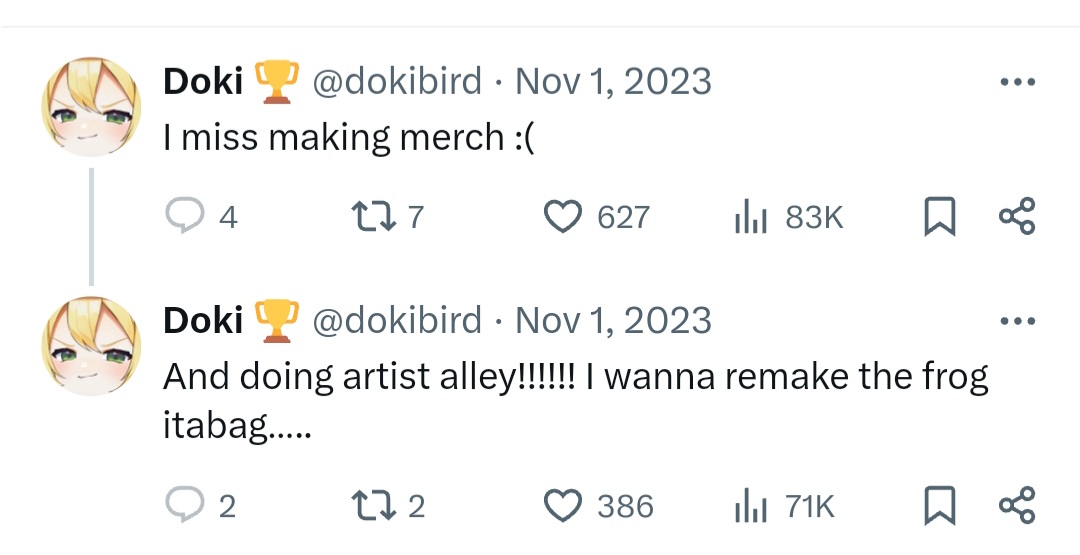Bookmark the frog itabag tweet
The width and height of the screenshot is (1080, 555).
[x=940, y=507]
